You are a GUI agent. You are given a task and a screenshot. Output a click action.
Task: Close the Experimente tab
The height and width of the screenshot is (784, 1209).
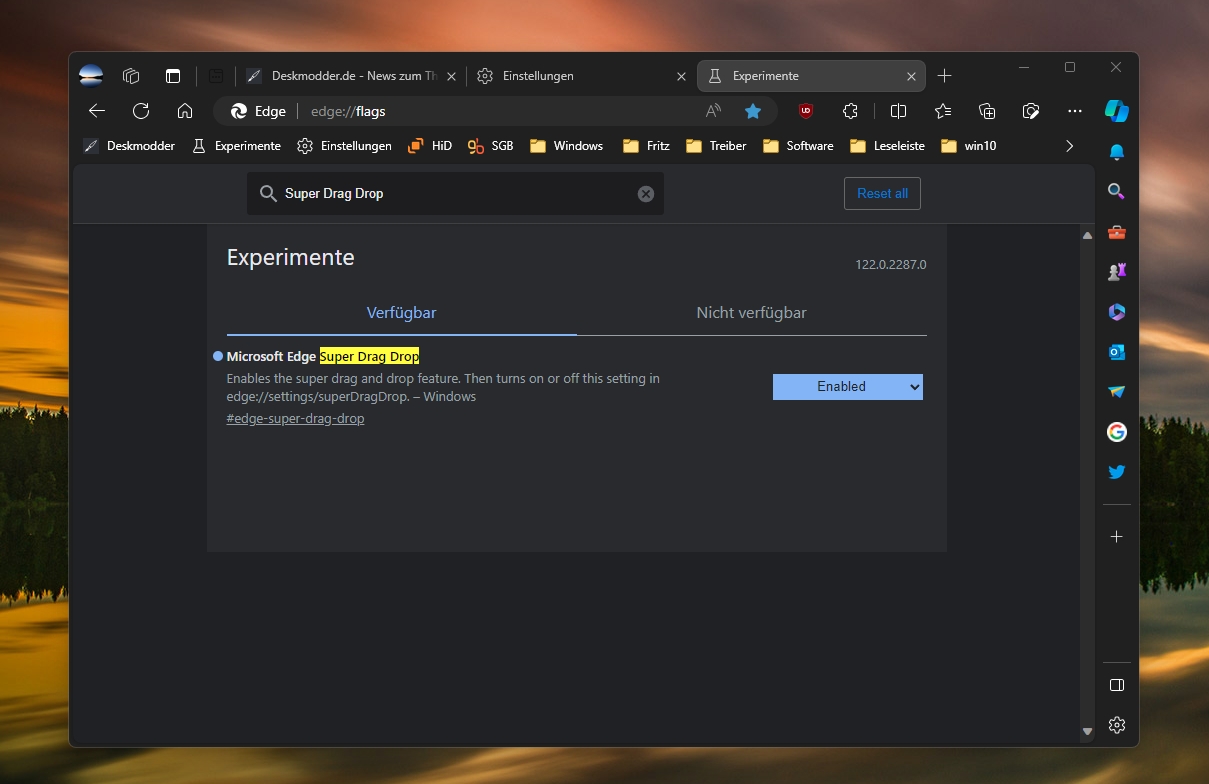tap(911, 76)
